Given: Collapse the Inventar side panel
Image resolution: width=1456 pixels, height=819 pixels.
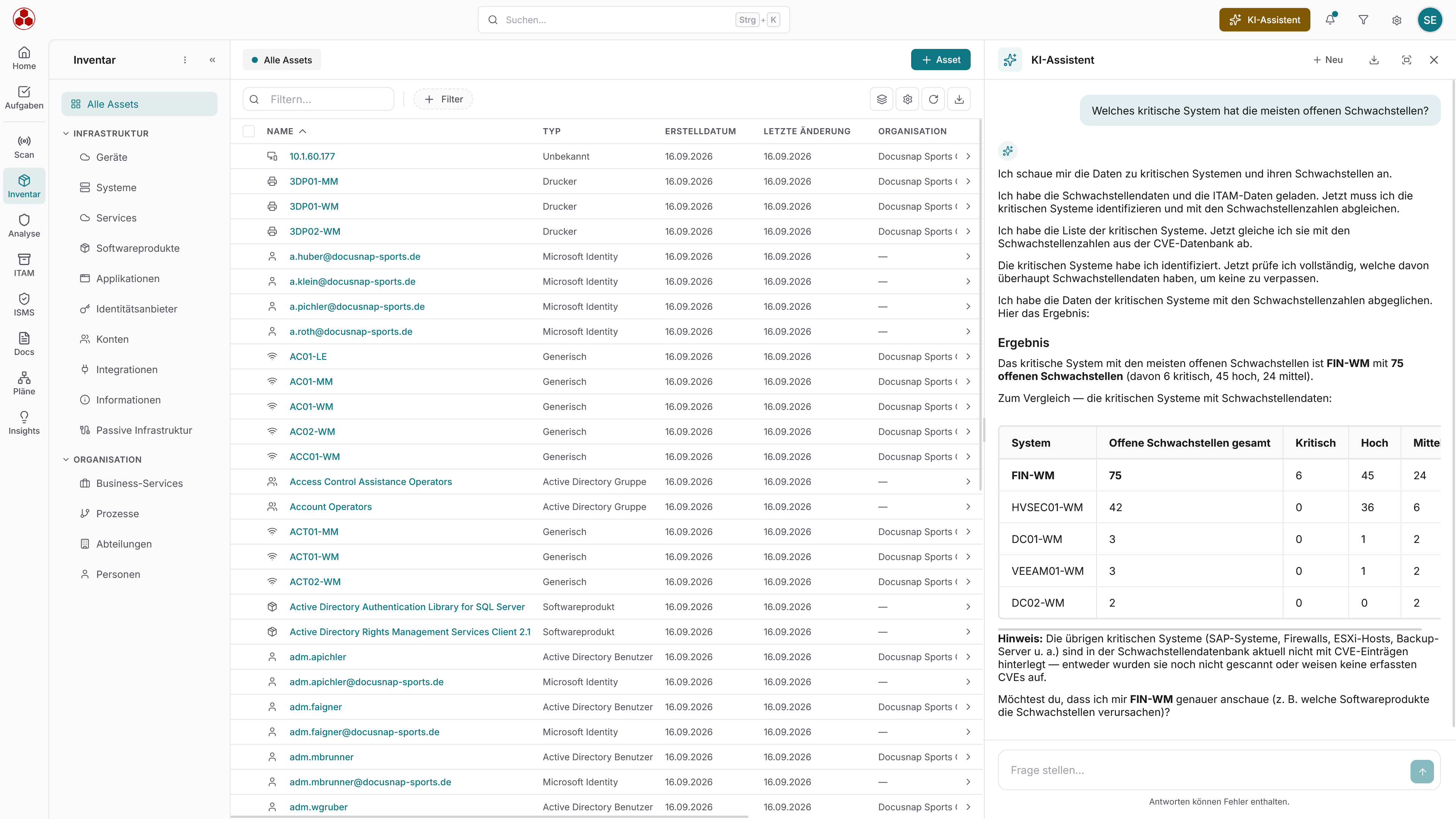Looking at the screenshot, I should (x=212, y=60).
